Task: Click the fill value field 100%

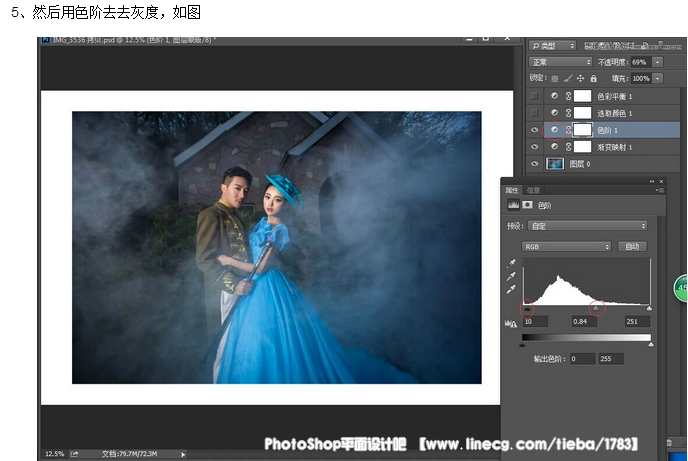Action: tap(641, 79)
